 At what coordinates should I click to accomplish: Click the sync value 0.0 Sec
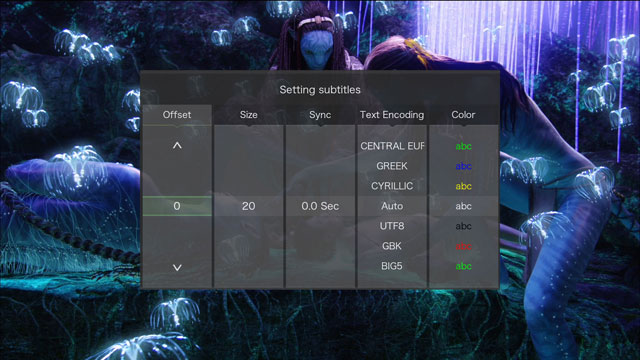pyautogui.click(x=320, y=206)
